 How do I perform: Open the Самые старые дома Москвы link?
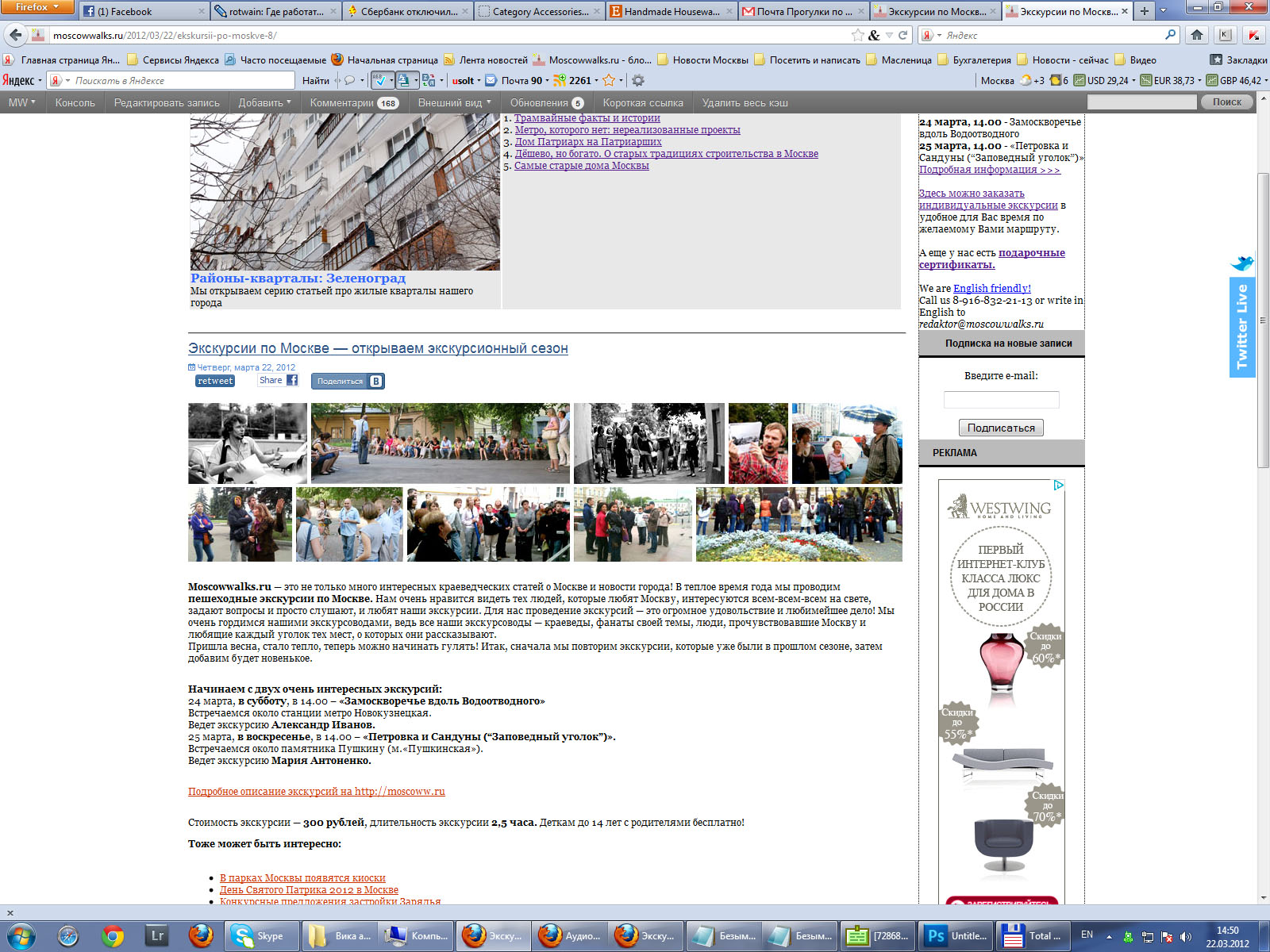coord(581,166)
